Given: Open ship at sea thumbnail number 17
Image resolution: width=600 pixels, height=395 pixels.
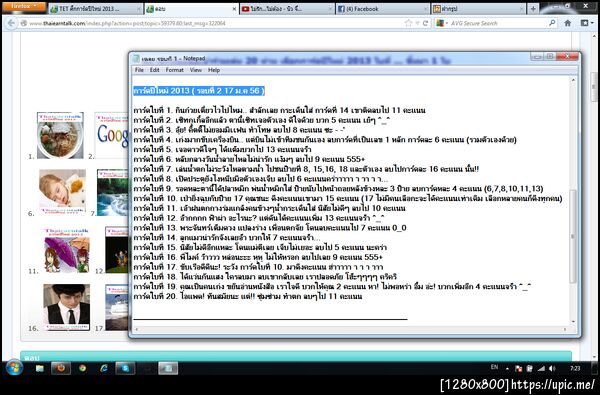Looking at the screenshot, I should point(117,307).
